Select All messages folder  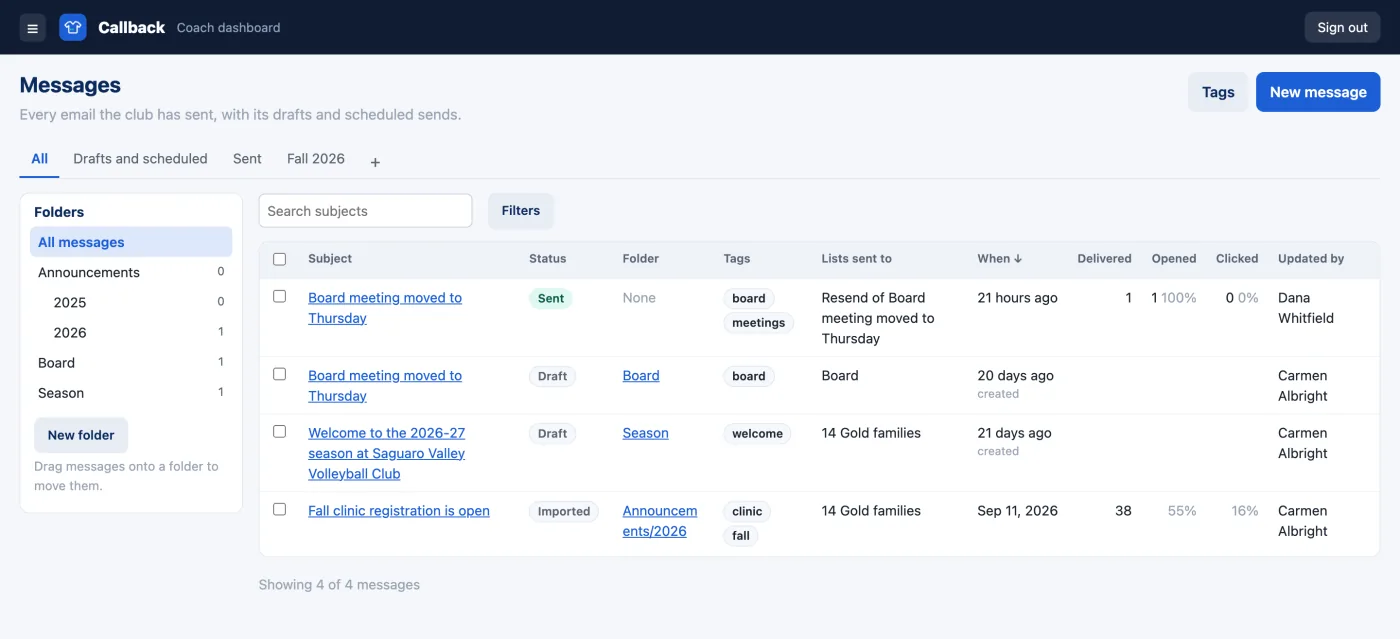tap(131, 242)
